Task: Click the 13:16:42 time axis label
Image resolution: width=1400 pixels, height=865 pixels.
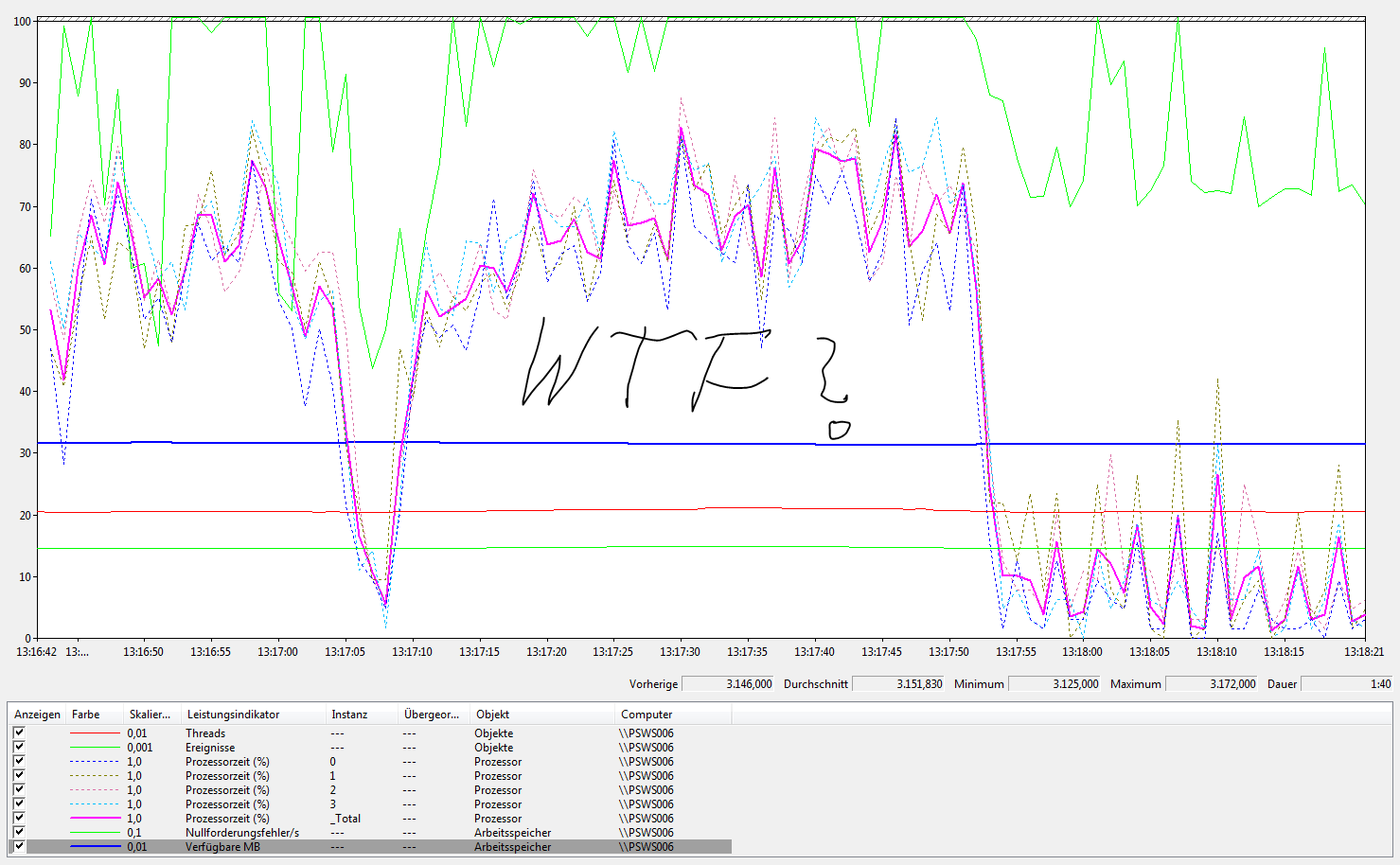Action: (37, 652)
